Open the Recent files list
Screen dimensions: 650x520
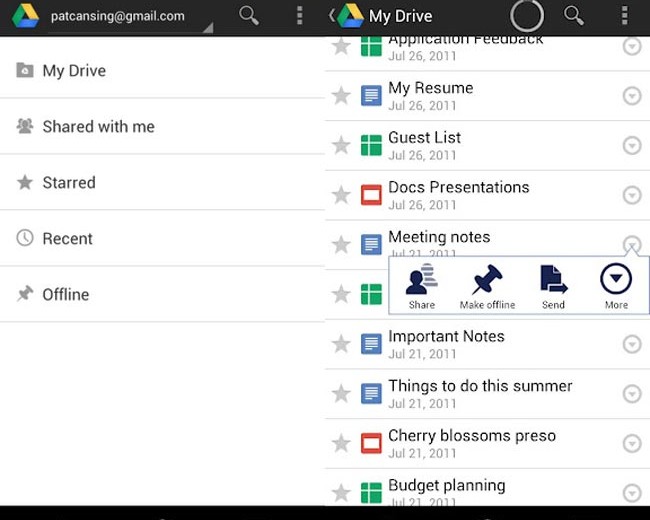tap(67, 239)
